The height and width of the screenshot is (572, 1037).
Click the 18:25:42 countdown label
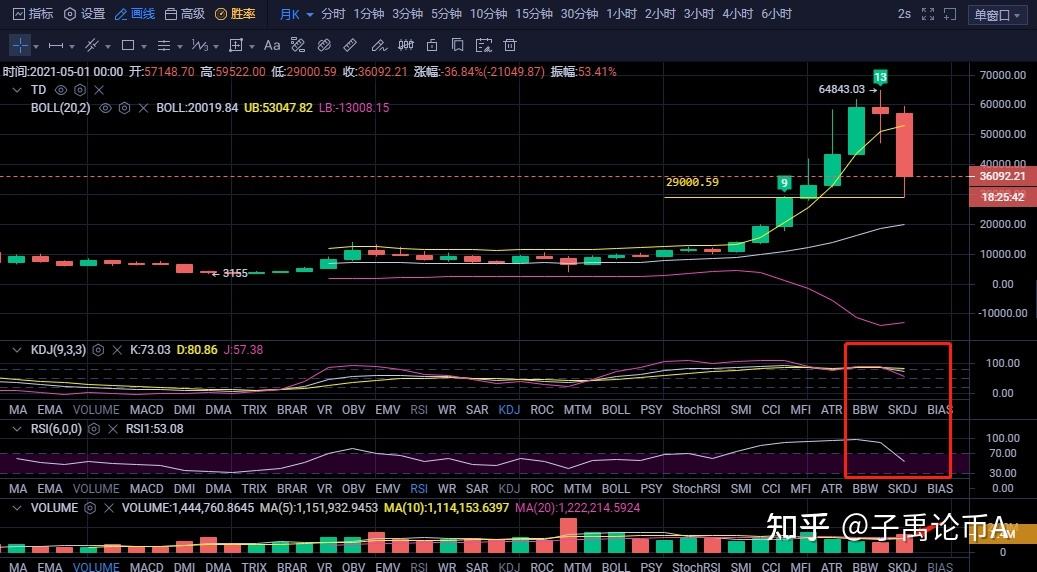pyautogui.click(x=1003, y=197)
